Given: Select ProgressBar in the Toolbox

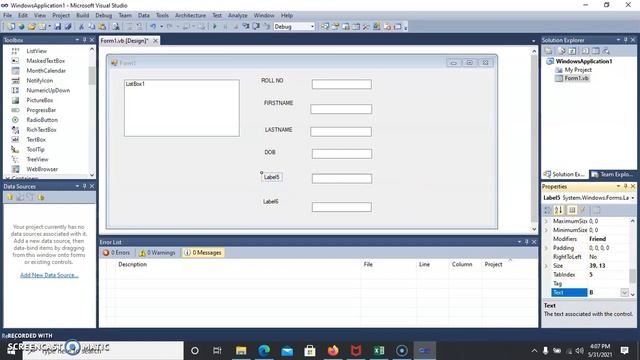Looking at the screenshot, I should tap(41, 110).
